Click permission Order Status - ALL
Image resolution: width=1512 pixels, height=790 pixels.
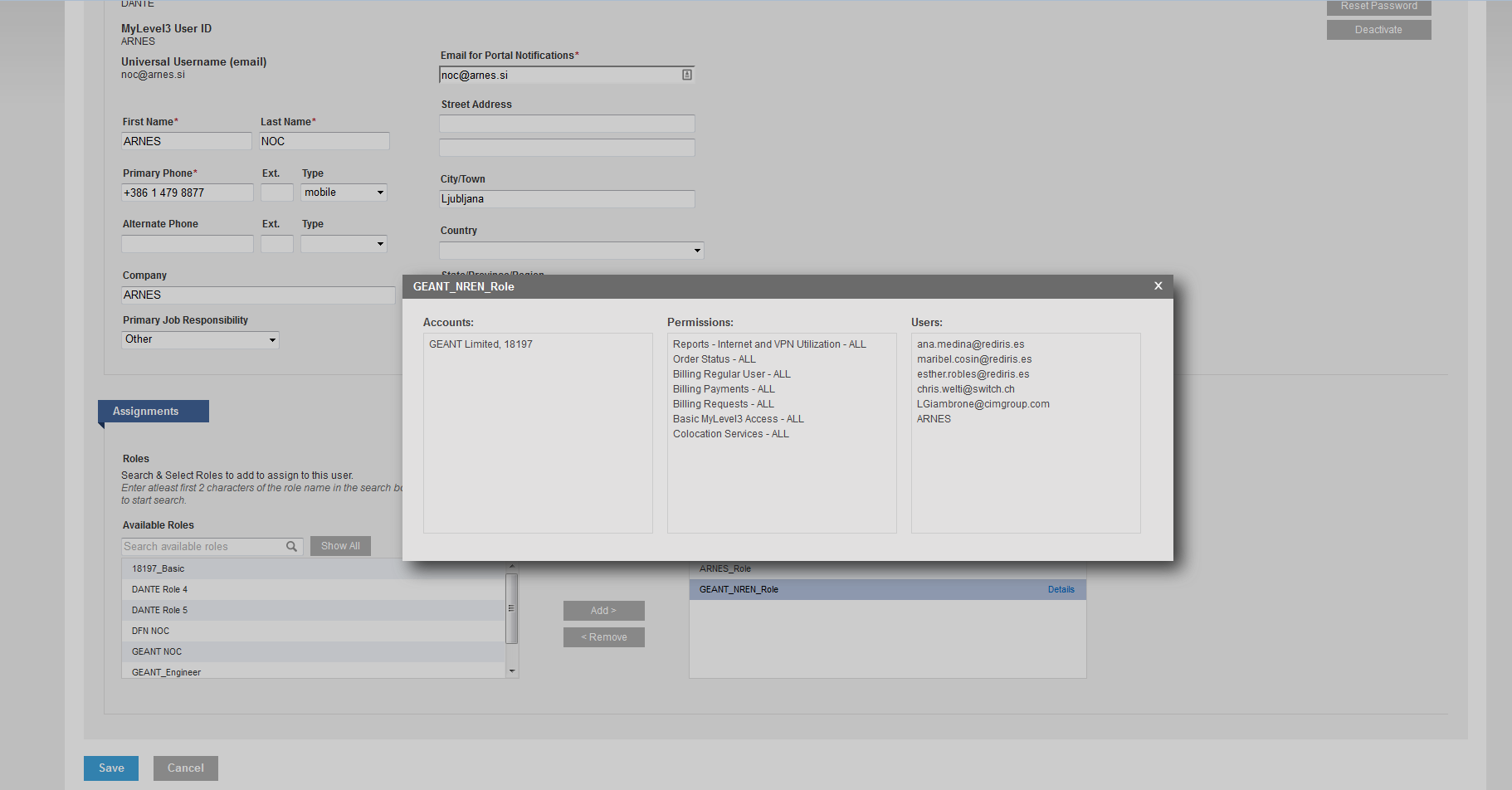[x=715, y=359]
